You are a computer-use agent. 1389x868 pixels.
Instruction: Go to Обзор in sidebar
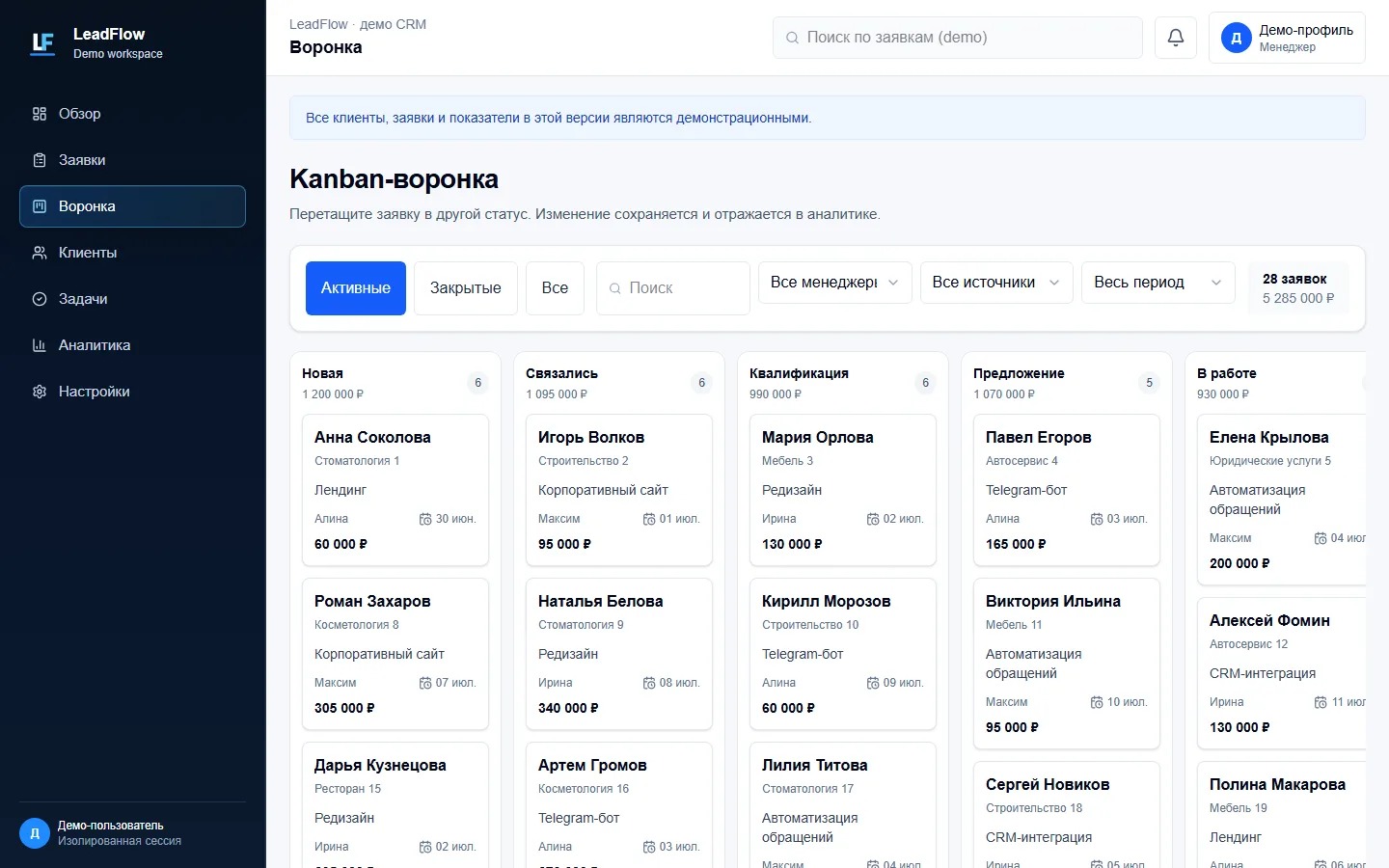click(132, 114)
